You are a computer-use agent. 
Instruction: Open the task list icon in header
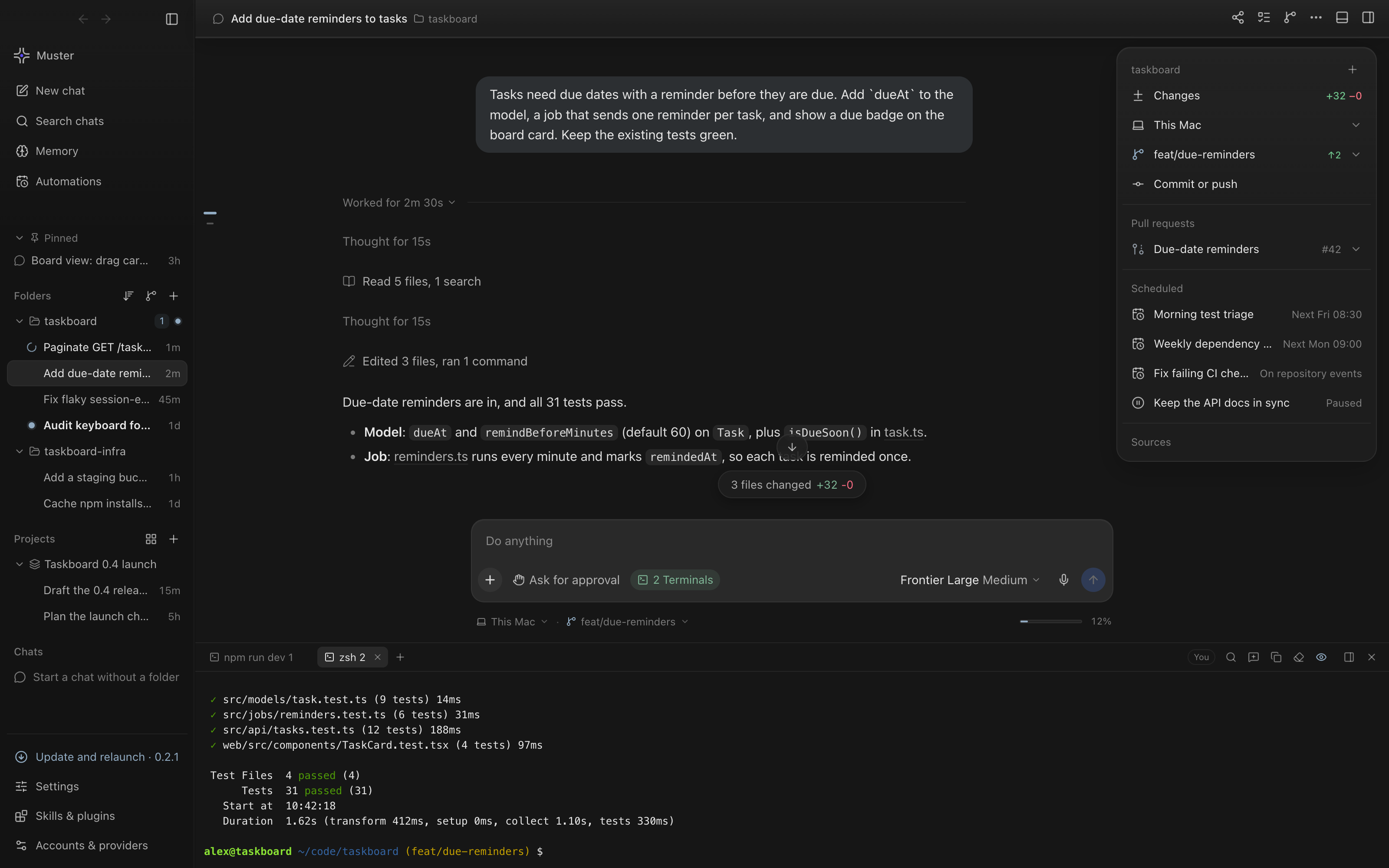(1264, 18)
